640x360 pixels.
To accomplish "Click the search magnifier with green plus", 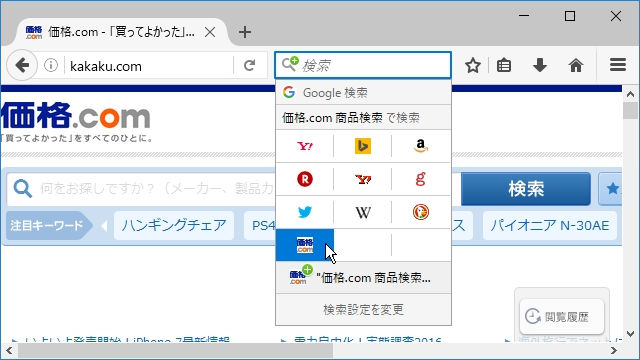I will coord(290,64).
